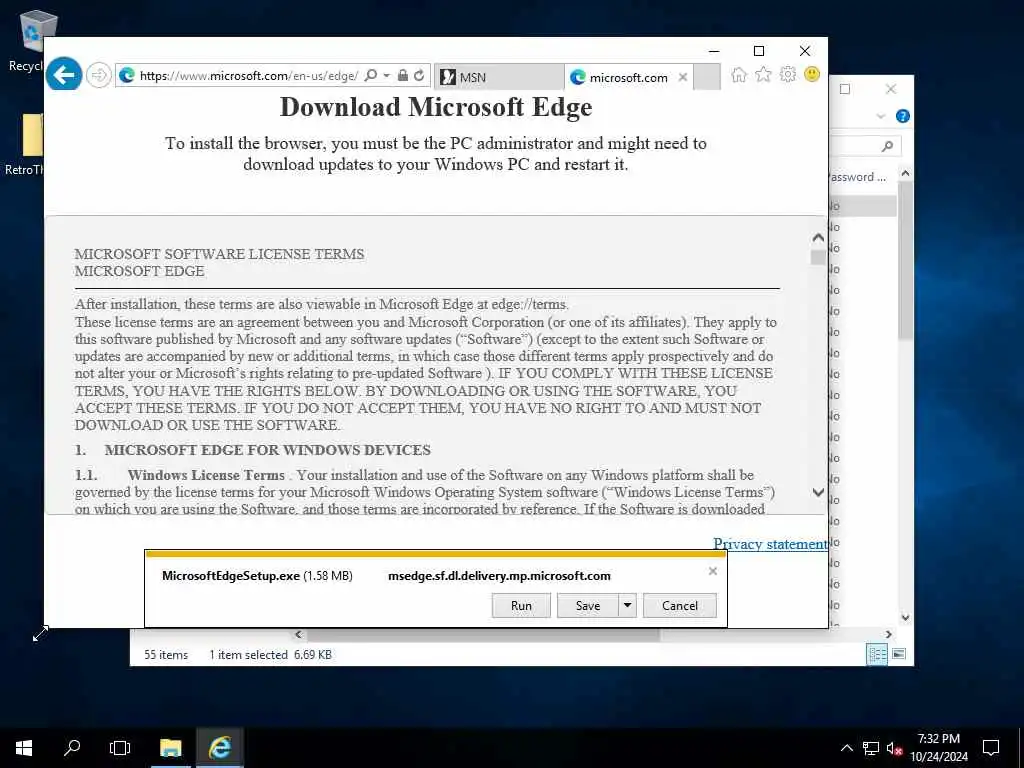1024x768 pixels.
Task: Click the File Explorer search magnifier
Action: coord(887,146)
